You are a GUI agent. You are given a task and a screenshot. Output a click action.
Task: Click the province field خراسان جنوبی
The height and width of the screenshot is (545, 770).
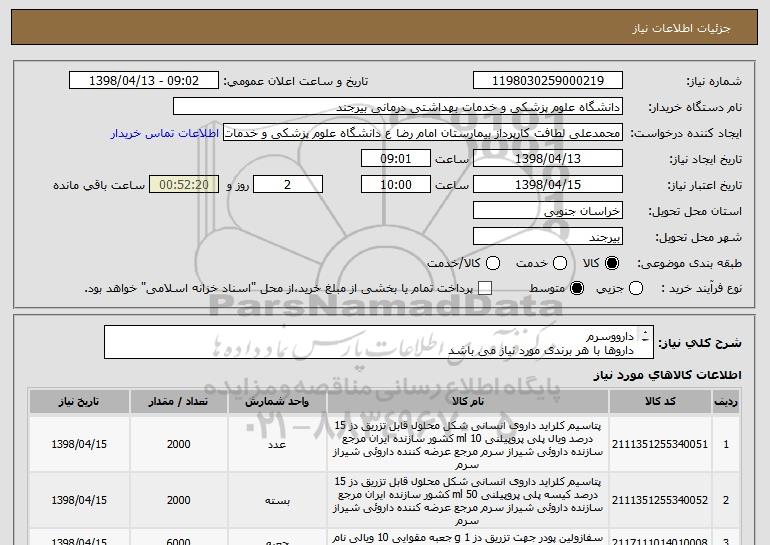pos(548,211)
